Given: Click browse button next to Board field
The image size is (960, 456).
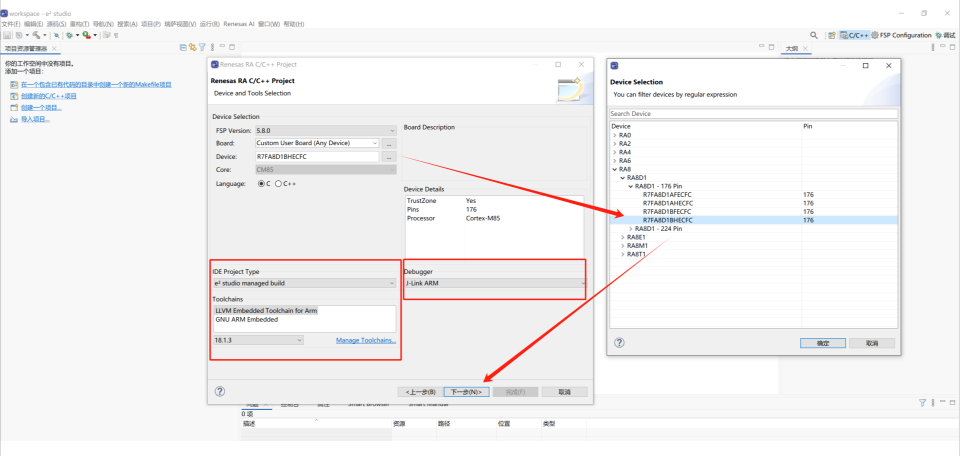Looking at the screenshot, I should coord(389,143).
